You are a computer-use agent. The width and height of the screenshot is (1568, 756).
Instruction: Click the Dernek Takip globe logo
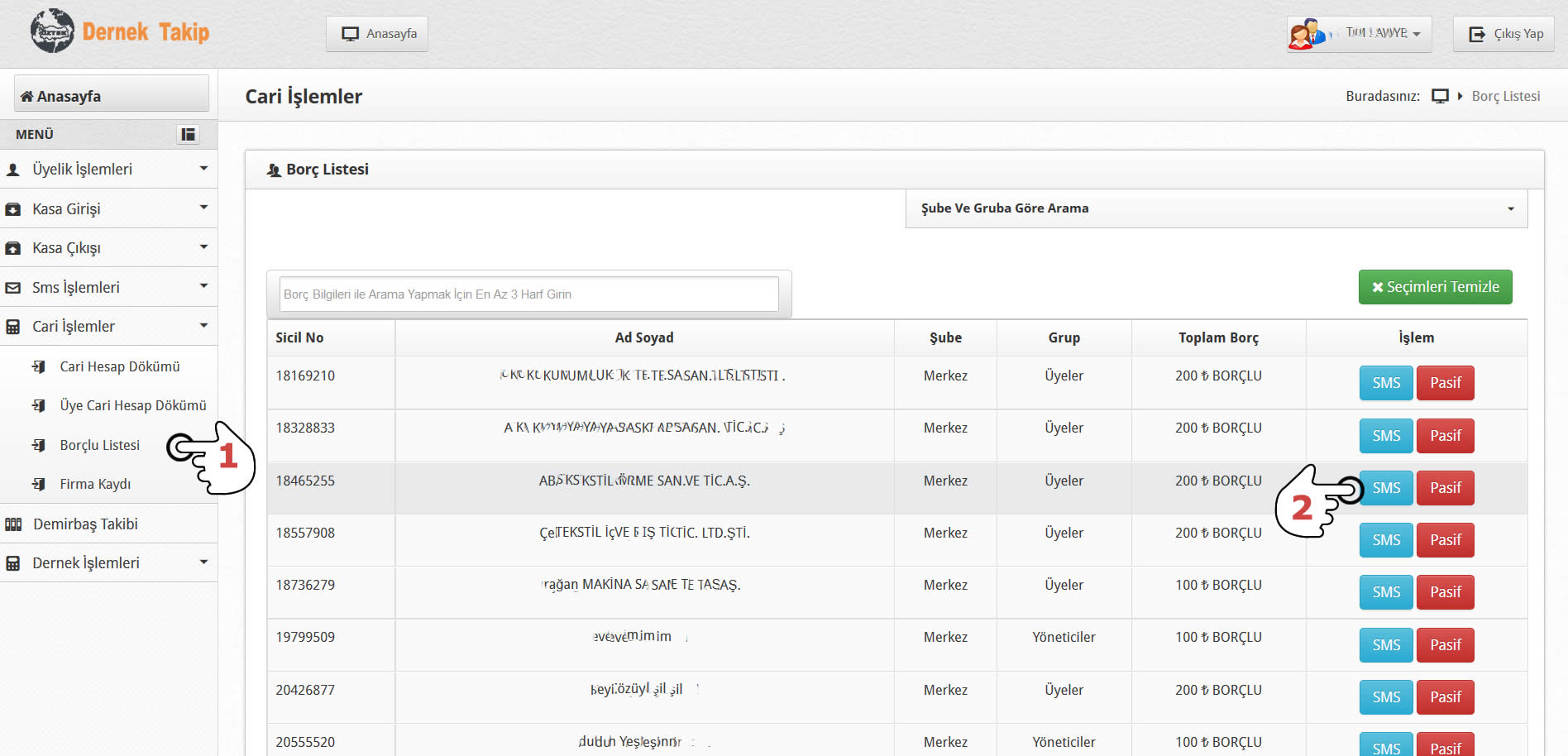52,31
